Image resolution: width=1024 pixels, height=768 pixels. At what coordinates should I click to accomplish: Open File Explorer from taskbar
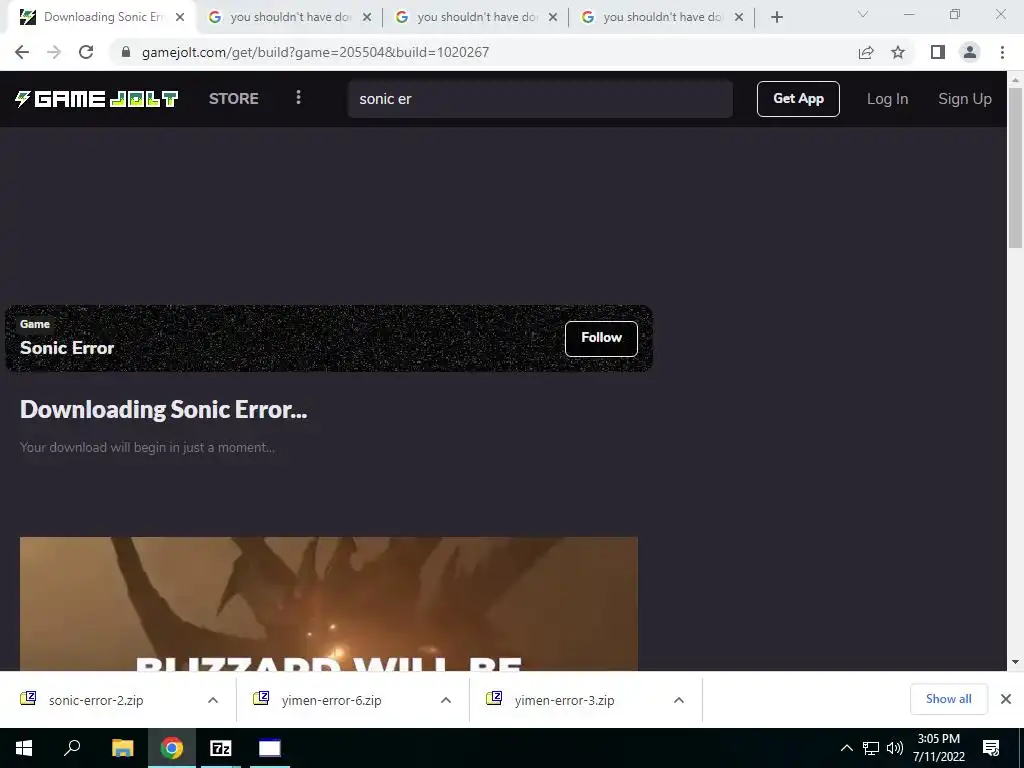point(122,748)
